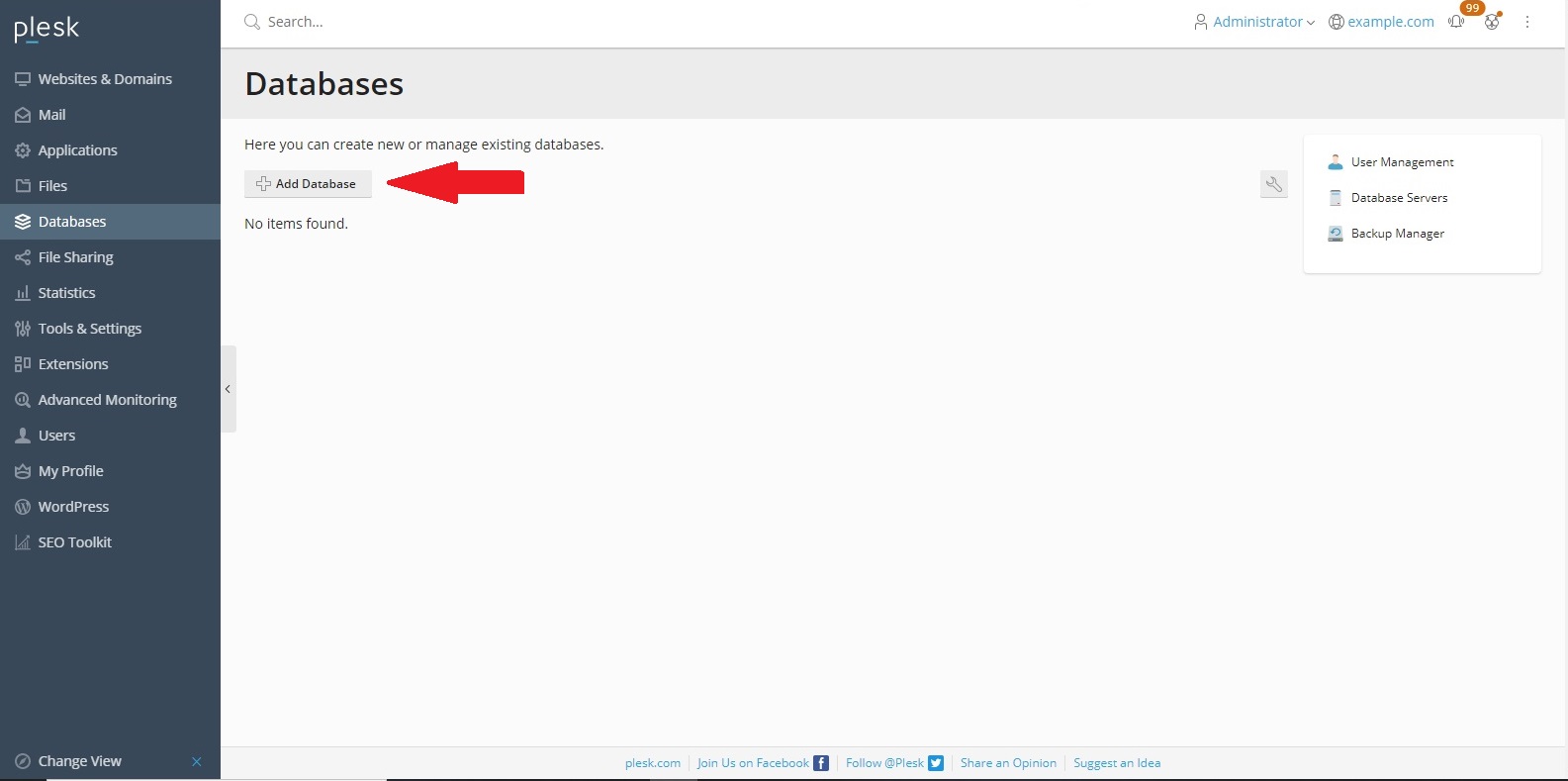Open Backup Manager link
The width and height of the screenshot is (1568, 781).
[x=1397, y=234]
